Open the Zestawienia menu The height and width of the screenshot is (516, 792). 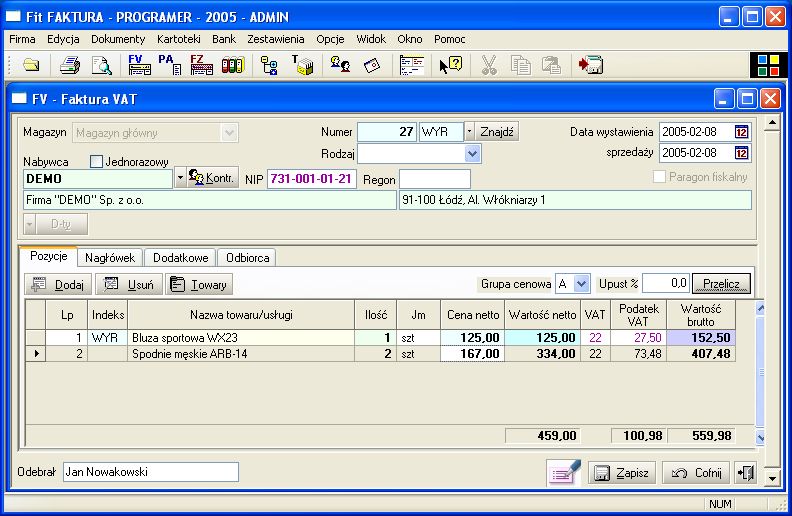pos(276,39)
